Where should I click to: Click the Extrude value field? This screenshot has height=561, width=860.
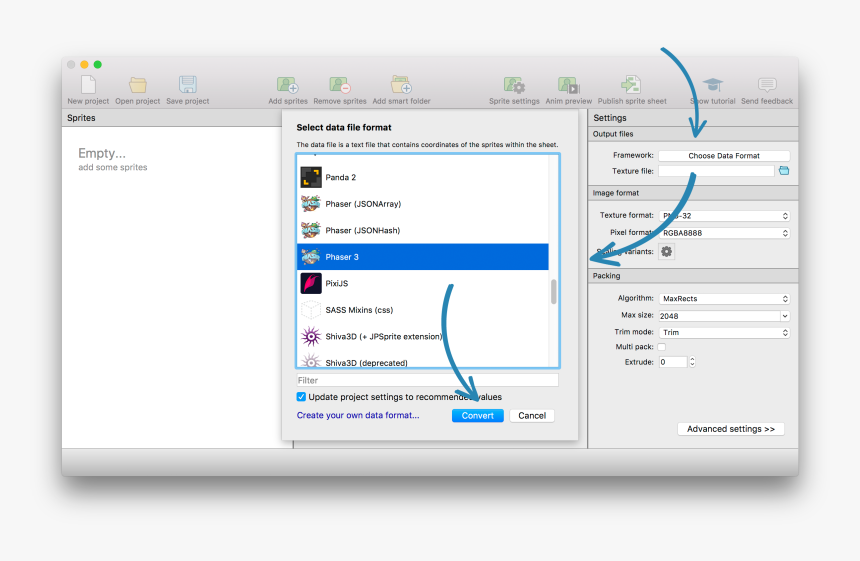(673, 362)
